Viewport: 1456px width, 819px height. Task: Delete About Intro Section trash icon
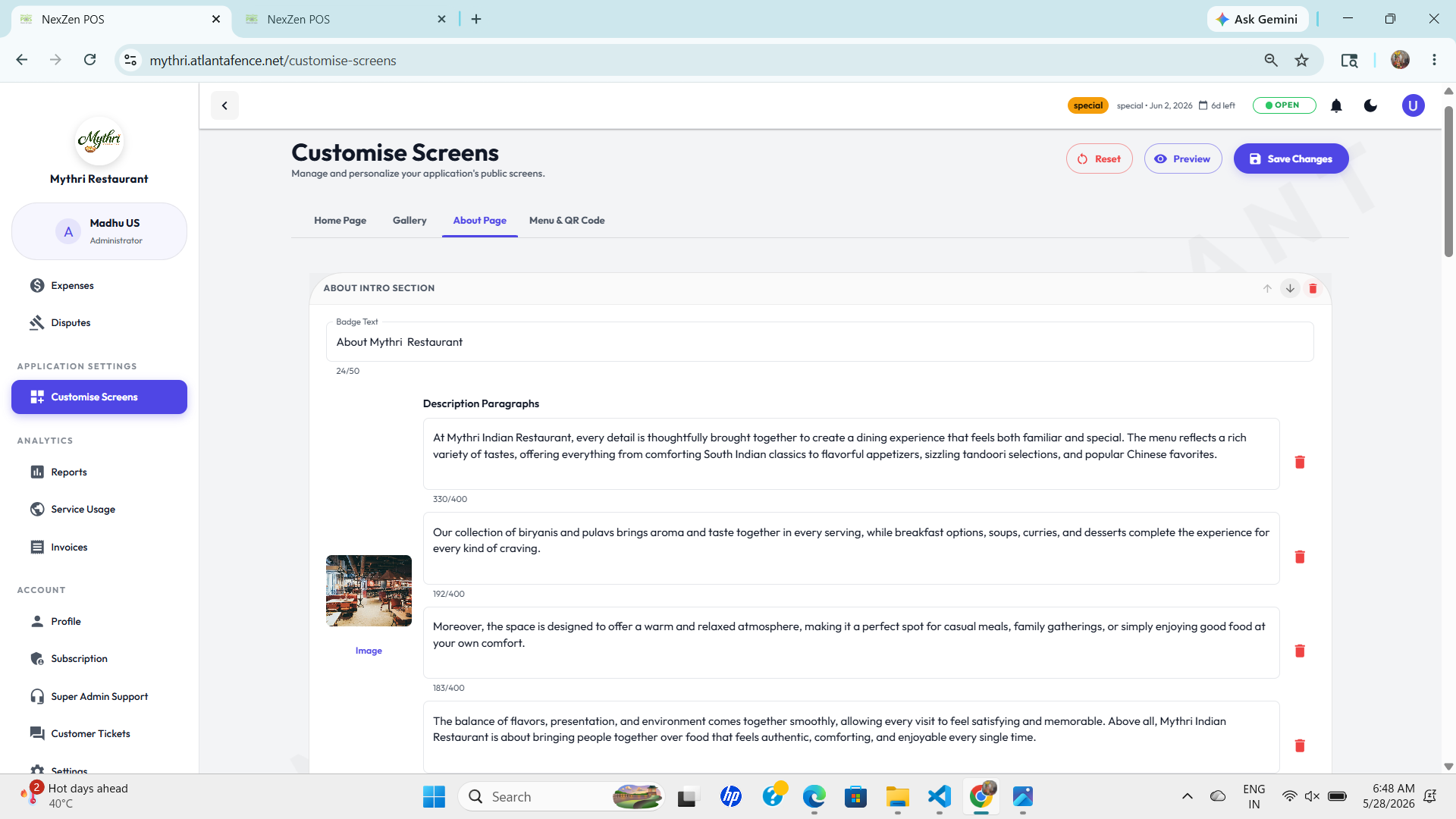1313,288
